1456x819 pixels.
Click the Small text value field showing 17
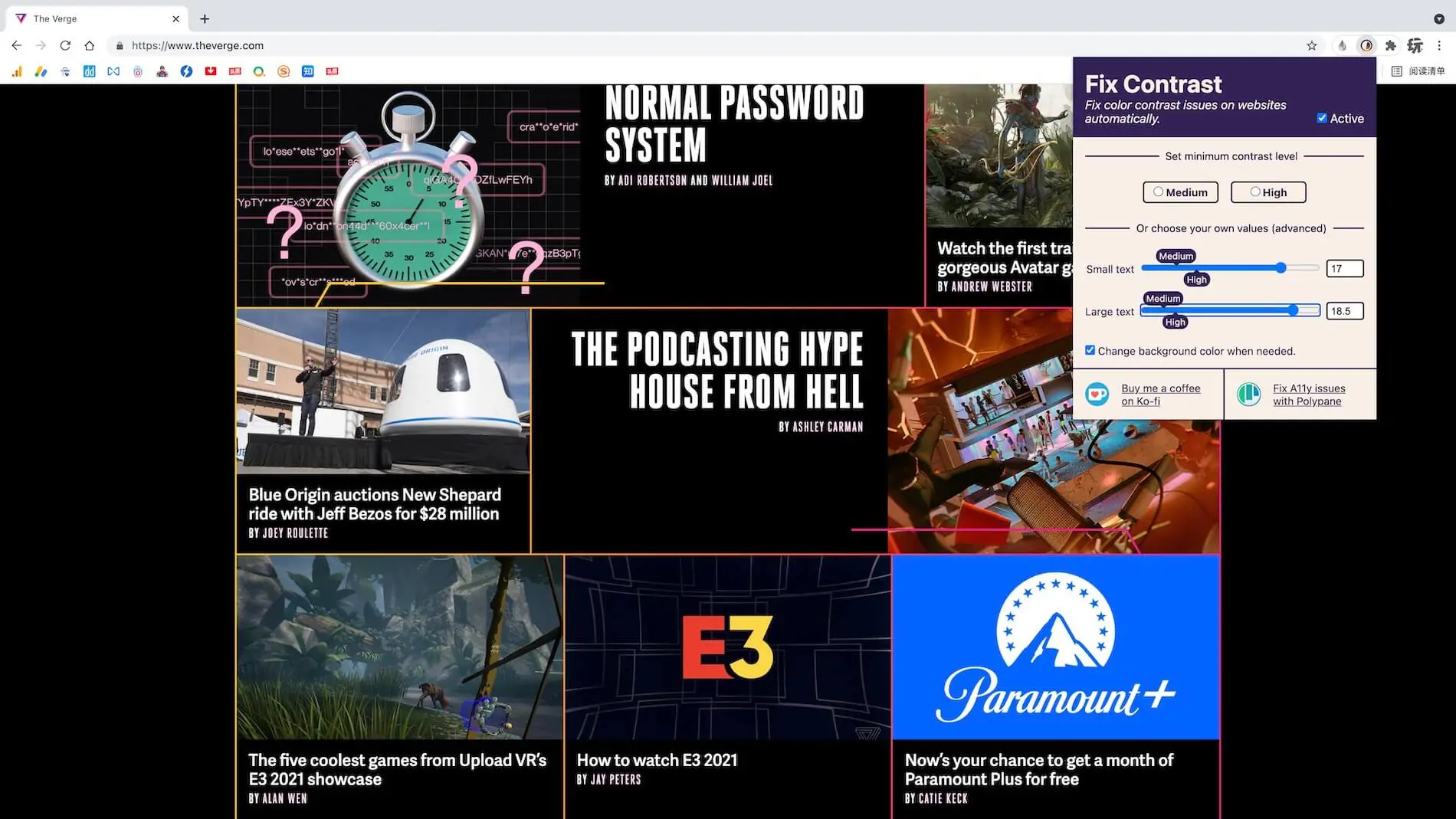tap(1344, 268)
